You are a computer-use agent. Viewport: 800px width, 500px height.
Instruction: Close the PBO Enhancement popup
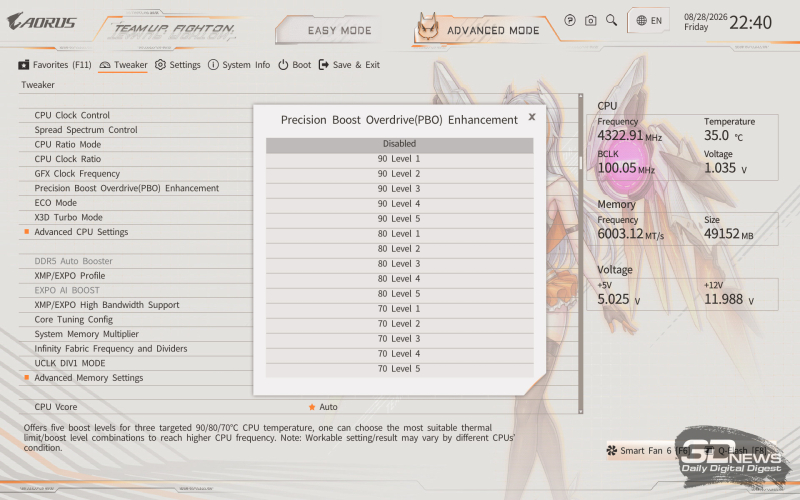coord(532,117)
